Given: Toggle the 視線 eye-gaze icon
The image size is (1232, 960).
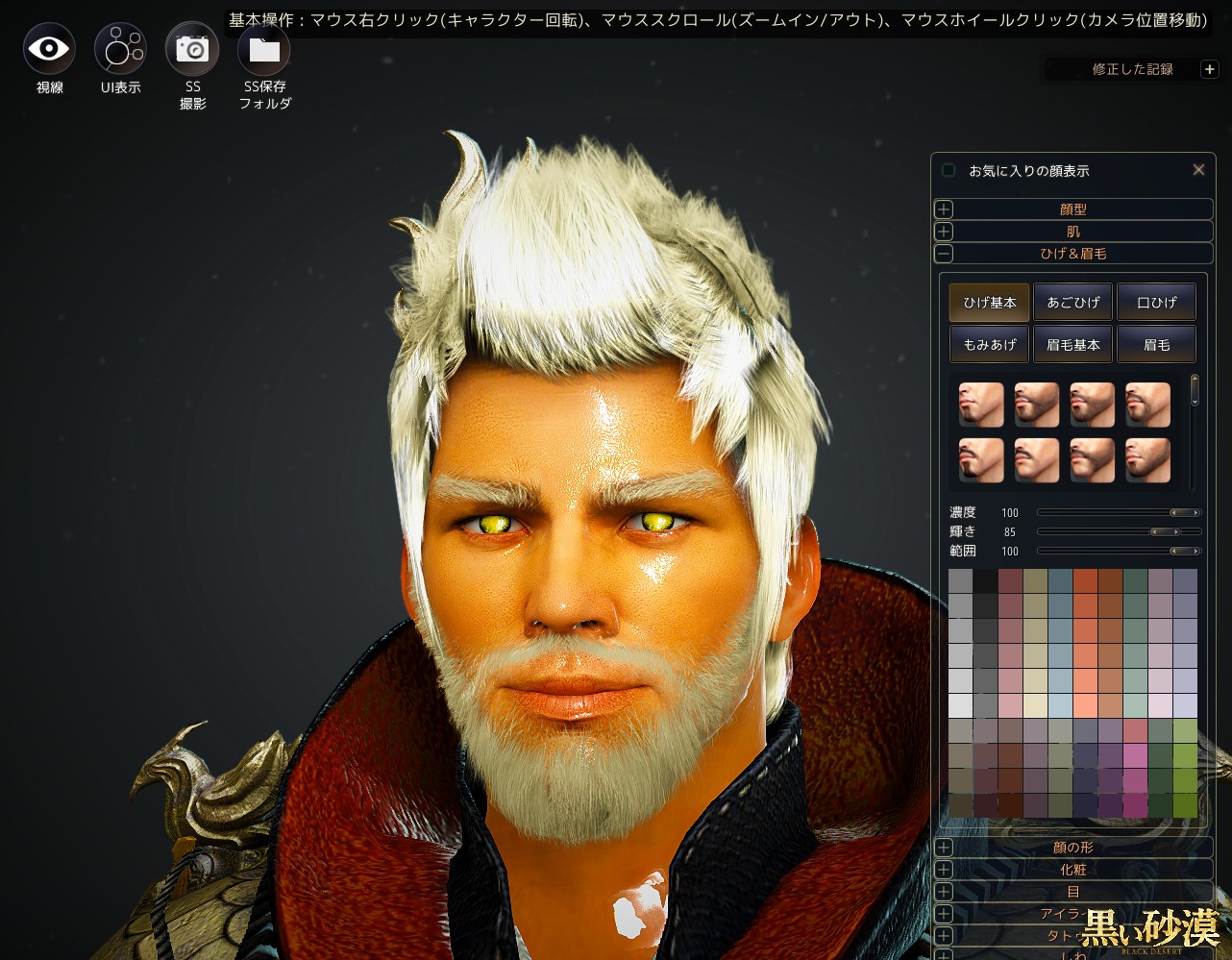Looking at the screenshot, I should [49, 49].
